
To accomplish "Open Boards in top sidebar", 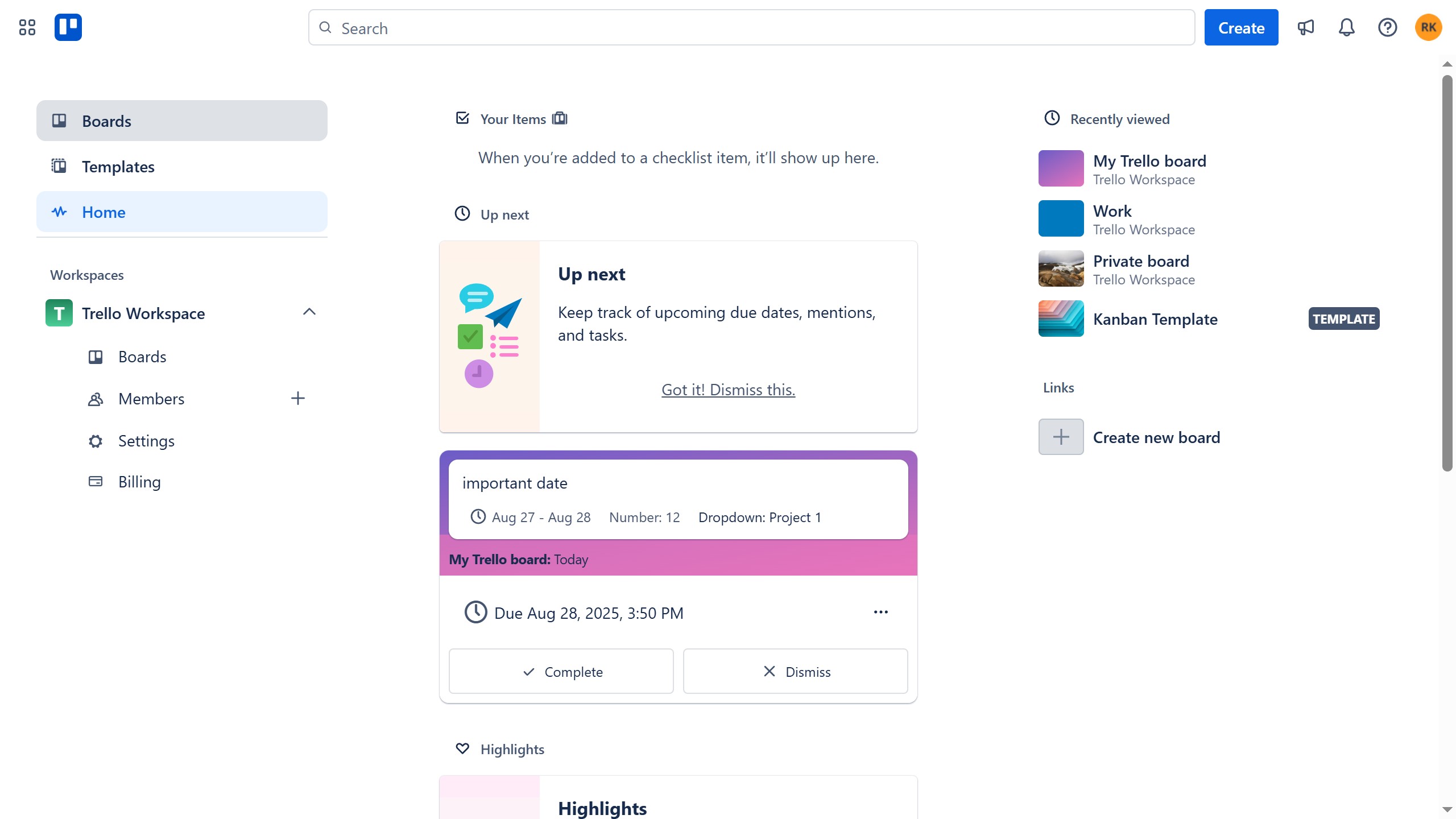I will 182,121.
